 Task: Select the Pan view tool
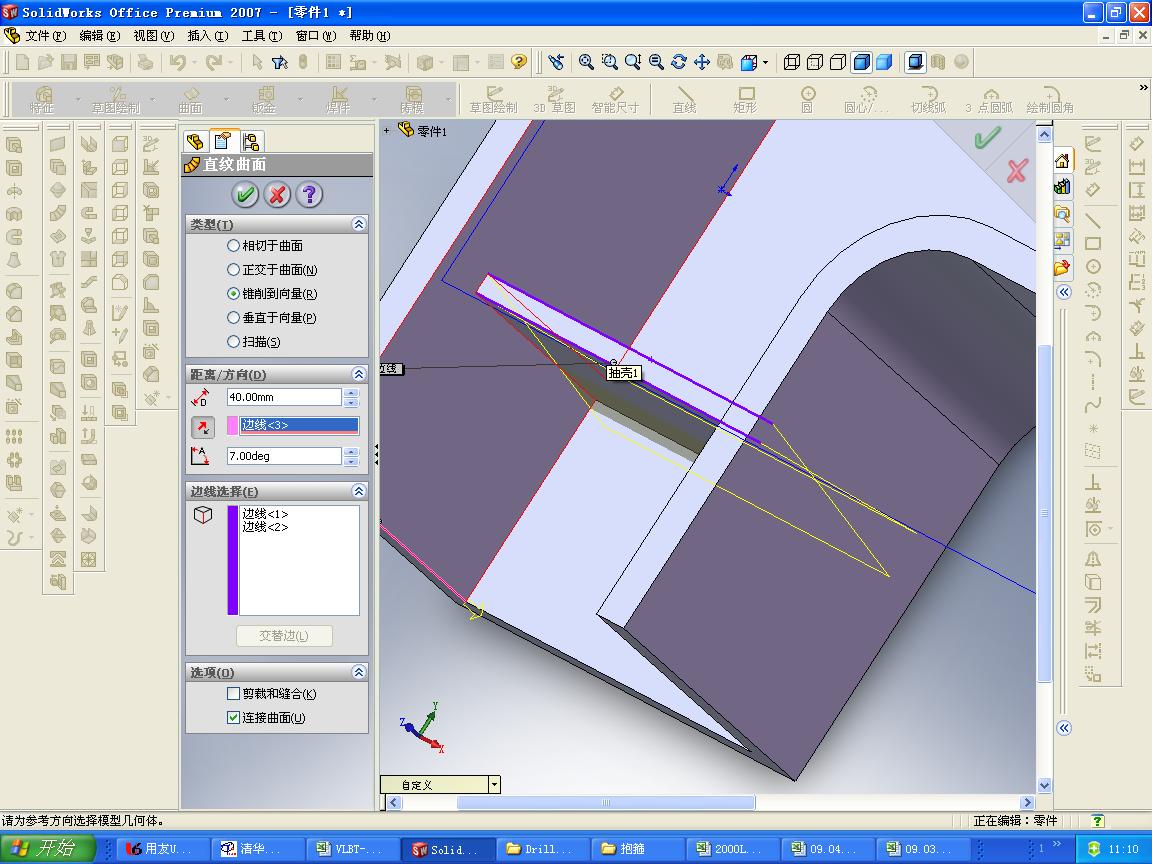coord(702,62)
